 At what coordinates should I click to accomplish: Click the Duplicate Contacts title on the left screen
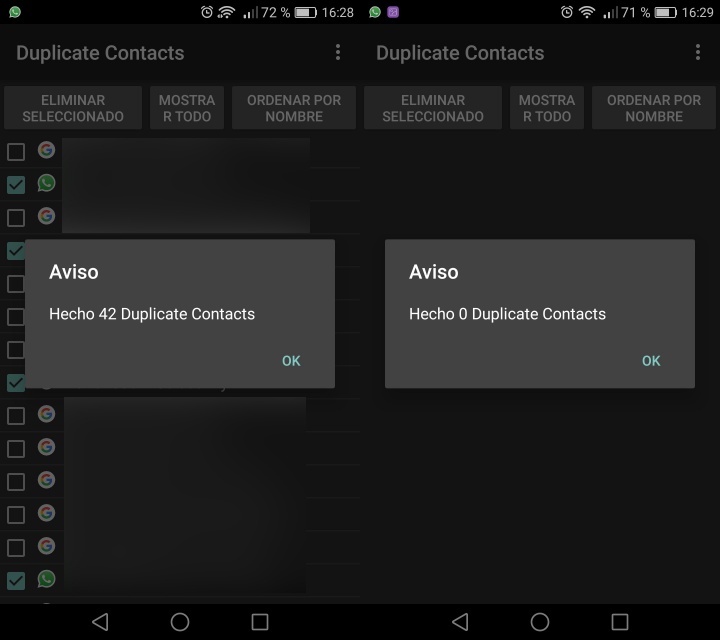click(100, 53)
